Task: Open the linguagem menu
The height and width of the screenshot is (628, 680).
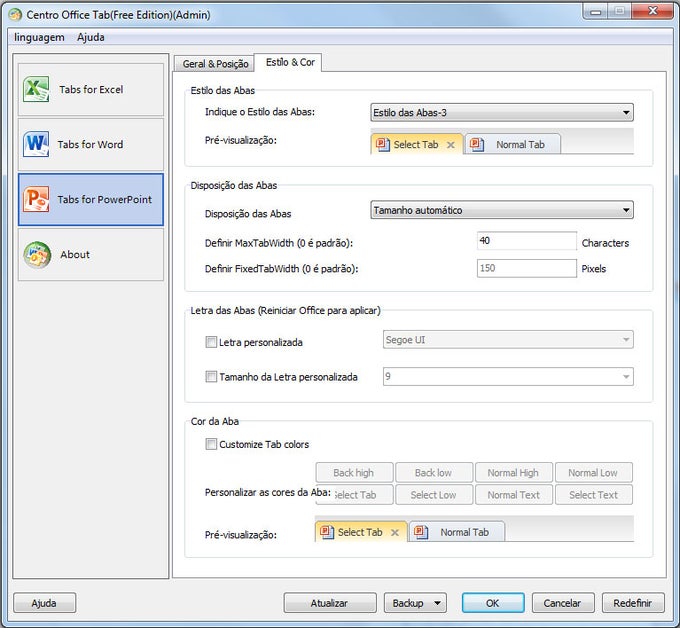Action: [x=39, y=37]
